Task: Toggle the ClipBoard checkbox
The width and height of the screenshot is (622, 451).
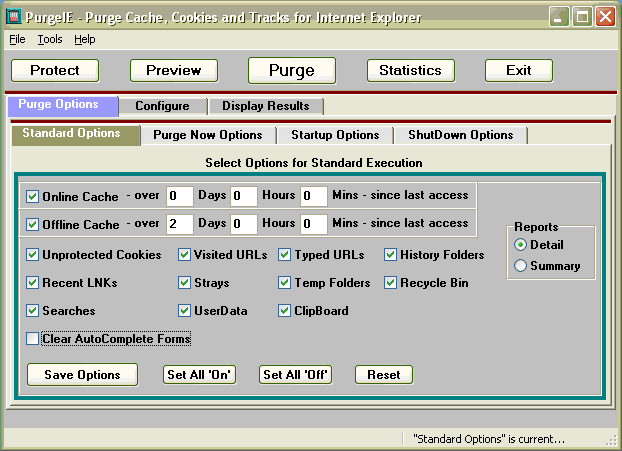Action: [284, 310]
